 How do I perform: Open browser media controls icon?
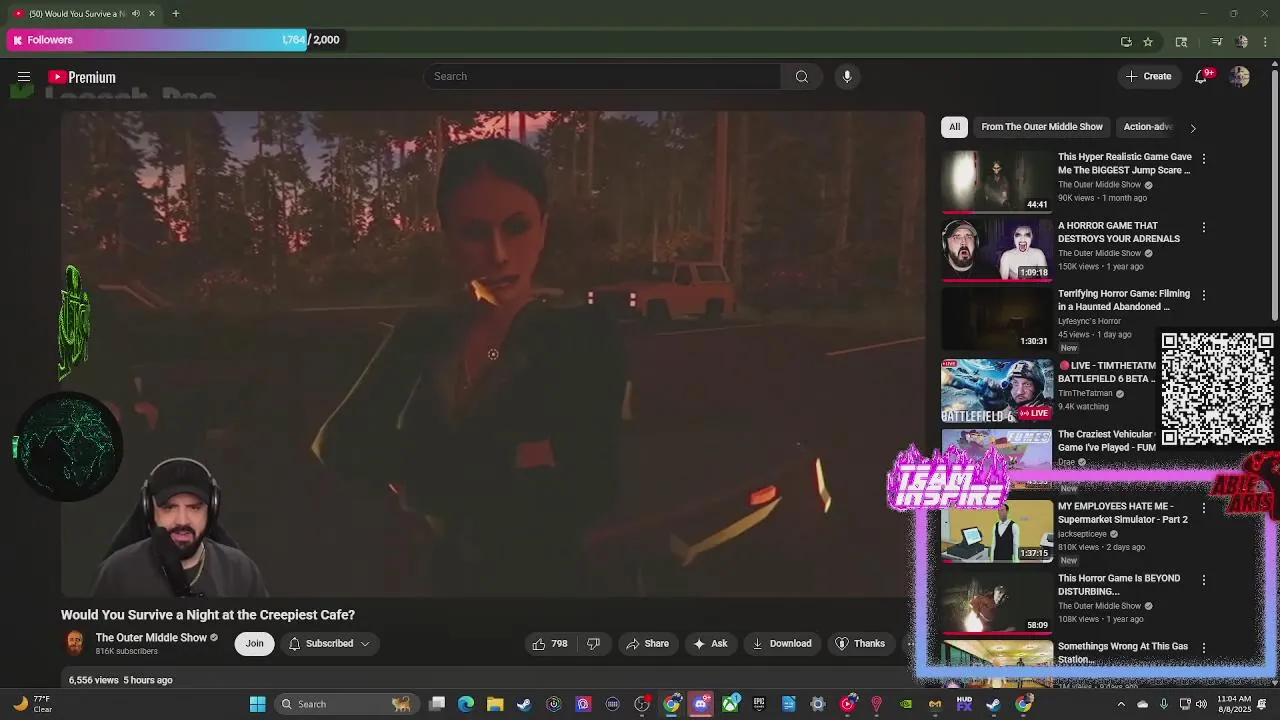[1217, 41]
